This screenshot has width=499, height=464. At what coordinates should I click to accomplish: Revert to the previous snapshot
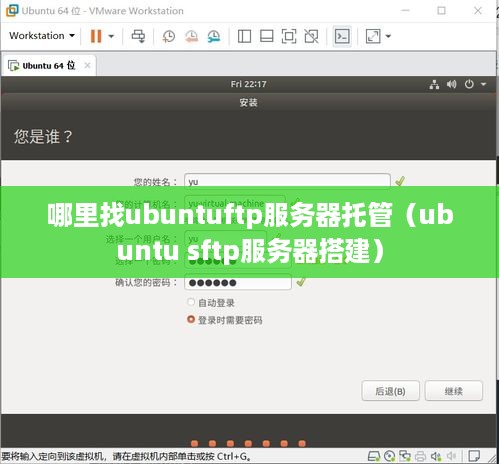pyautogui.click(x=191, y=36)
